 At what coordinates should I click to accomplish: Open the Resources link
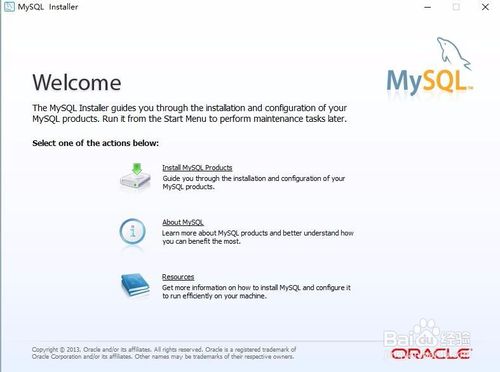tap(178, 277)
